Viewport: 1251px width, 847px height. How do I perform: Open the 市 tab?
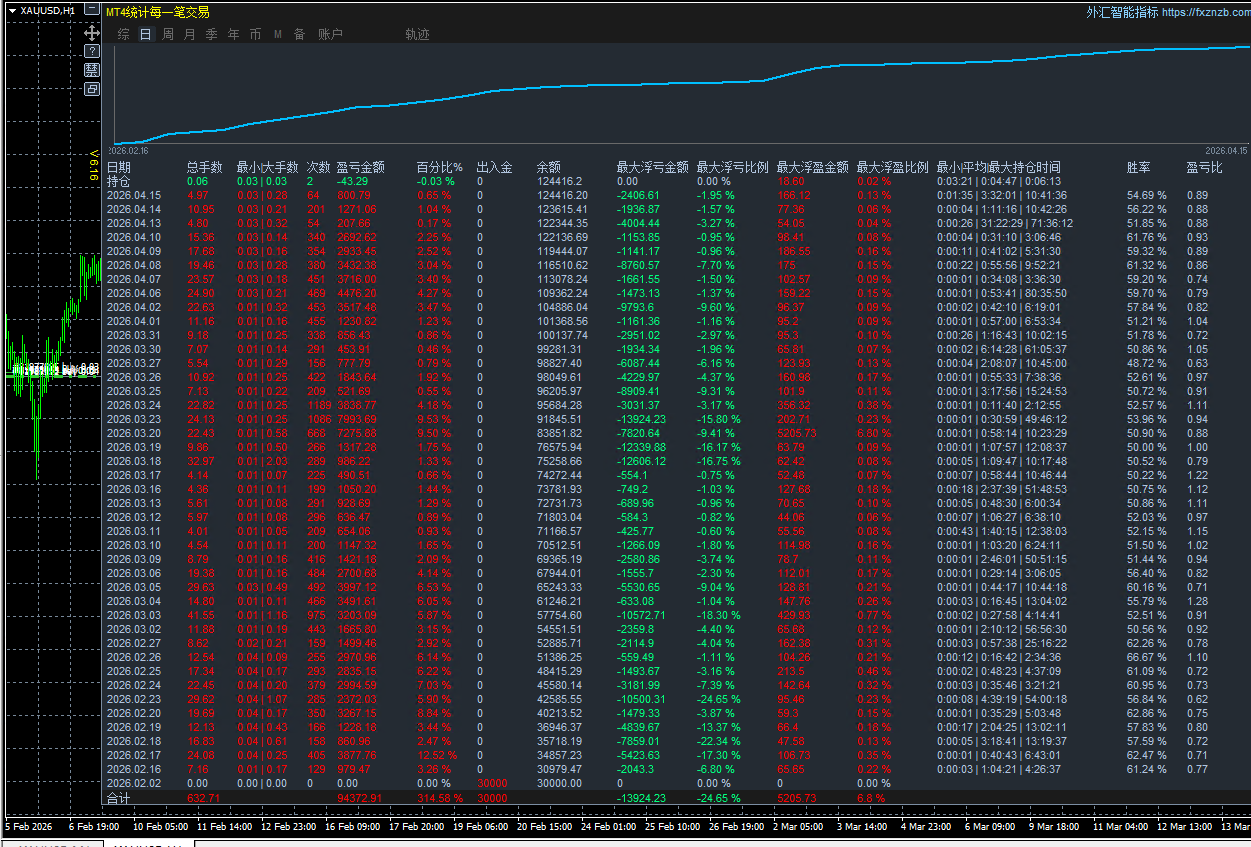click(255, 34)
